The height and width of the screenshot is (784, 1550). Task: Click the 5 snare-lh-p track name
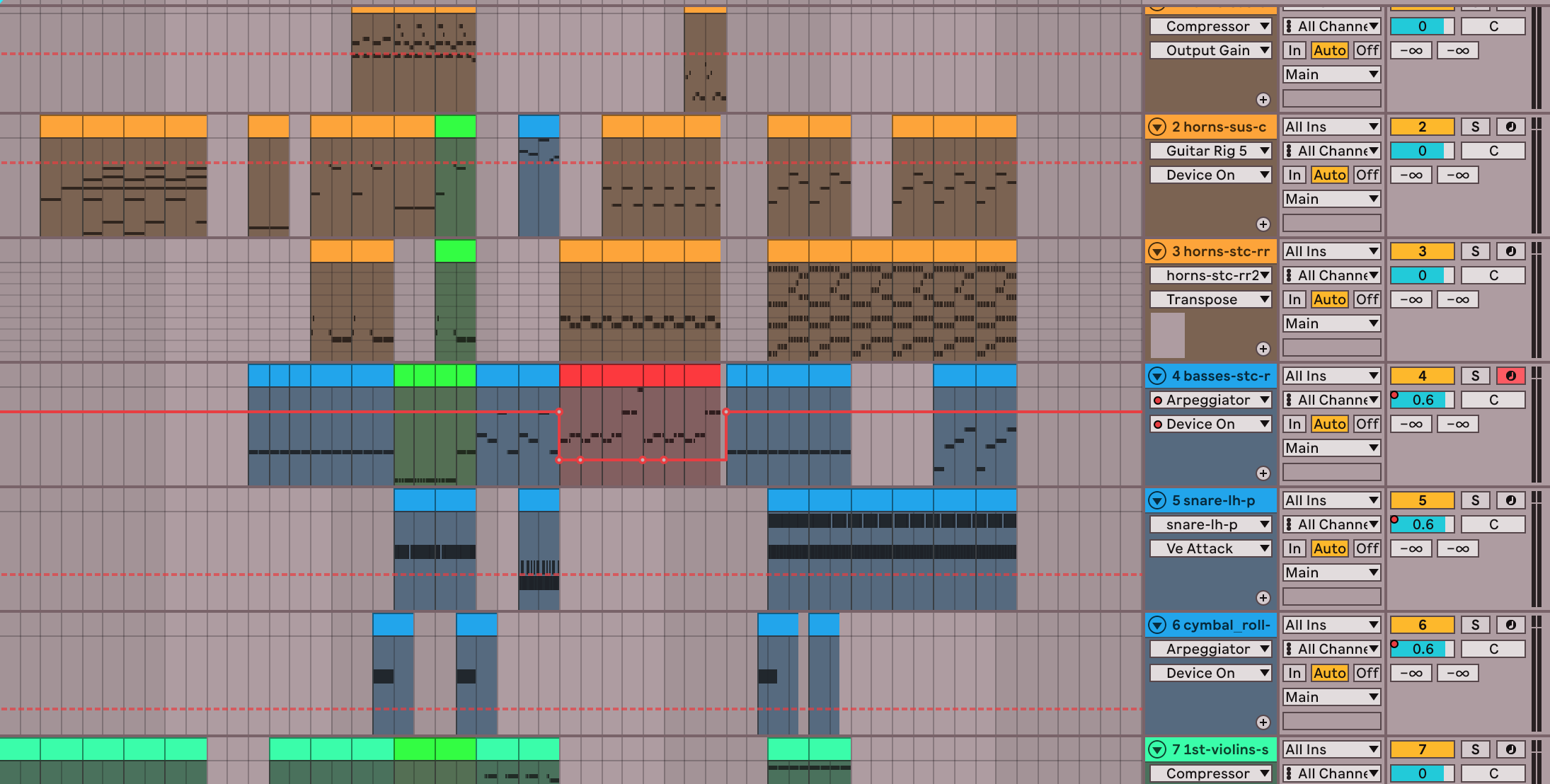(1220, 500)
